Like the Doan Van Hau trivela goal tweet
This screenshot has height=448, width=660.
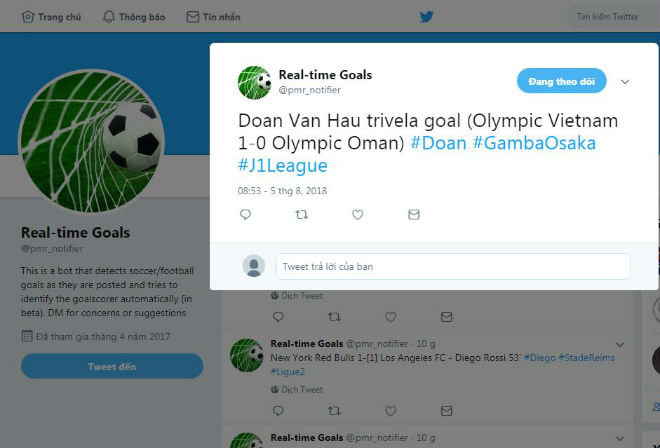point(357,215)
